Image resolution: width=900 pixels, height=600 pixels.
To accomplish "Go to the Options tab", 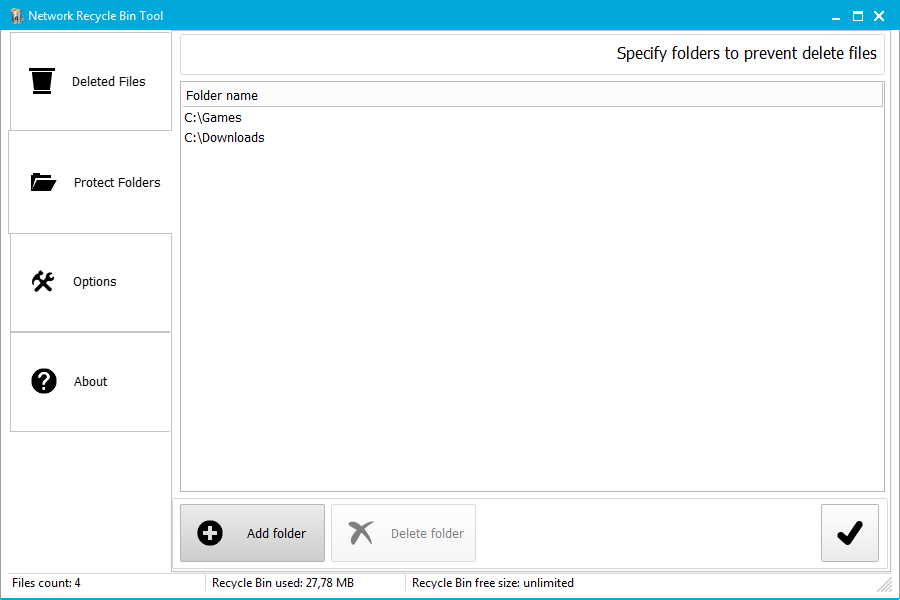I will (x=91, y=282).
